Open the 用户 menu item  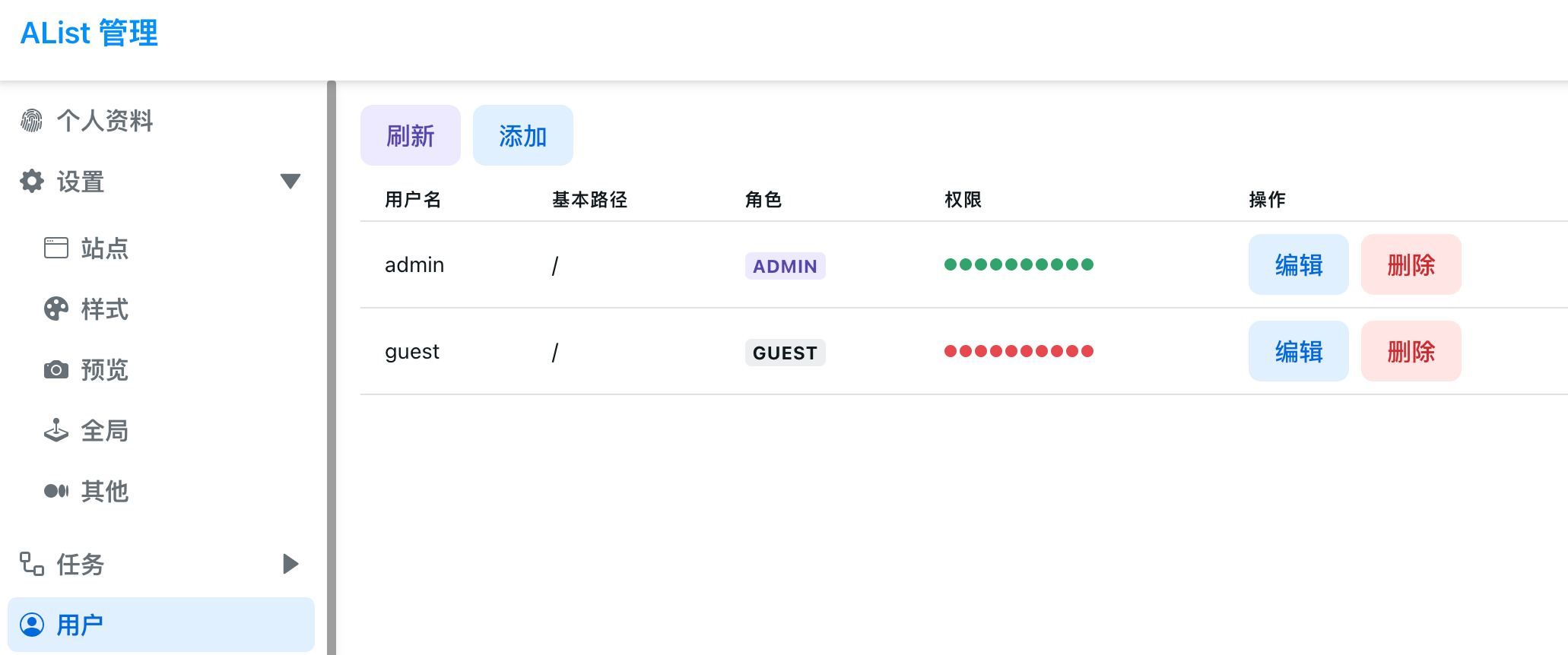[160, 625]
